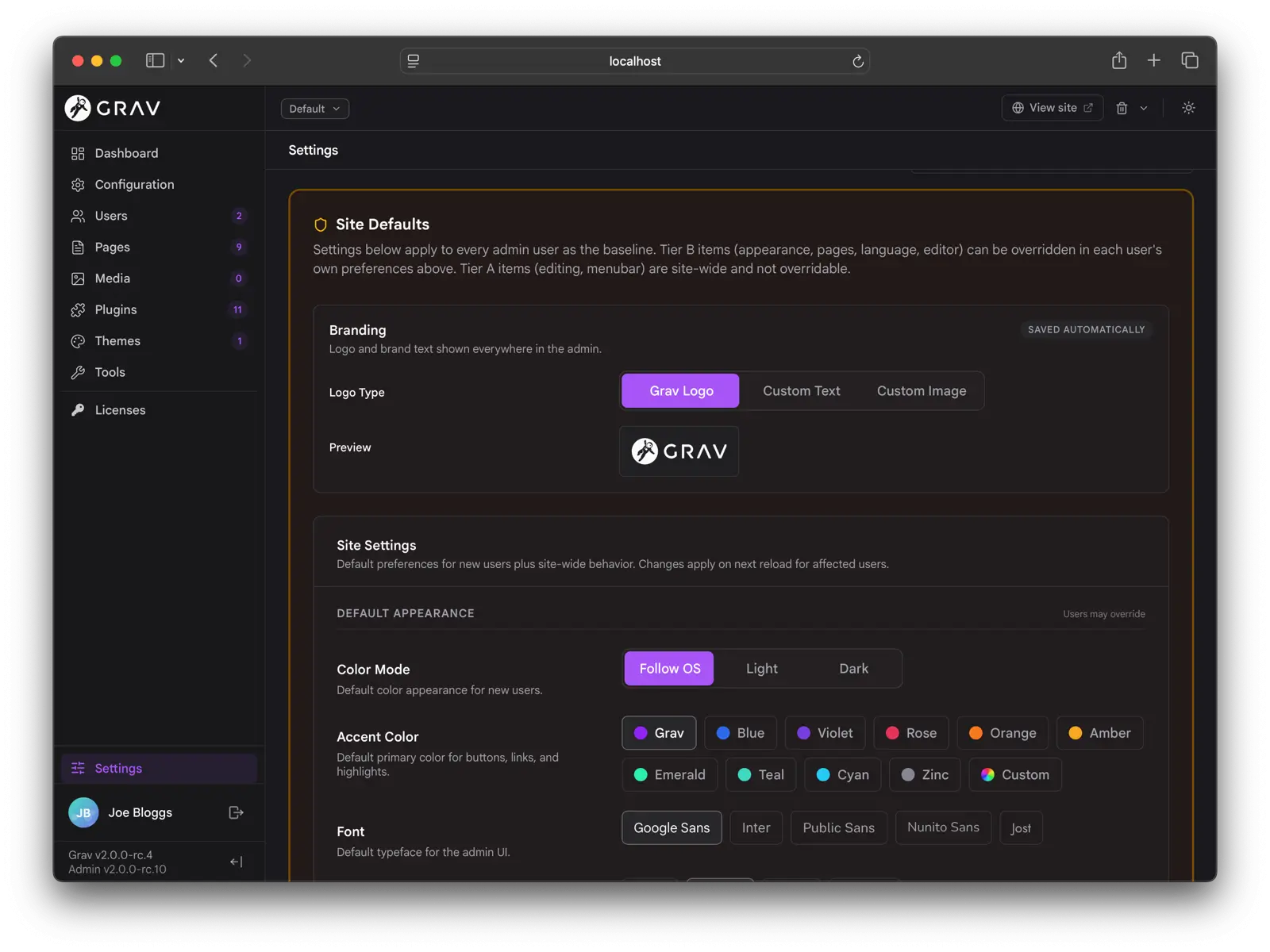Select Custom Image logo type
Viewport: 1270px width, 952px height.
[x=922, y=391]
